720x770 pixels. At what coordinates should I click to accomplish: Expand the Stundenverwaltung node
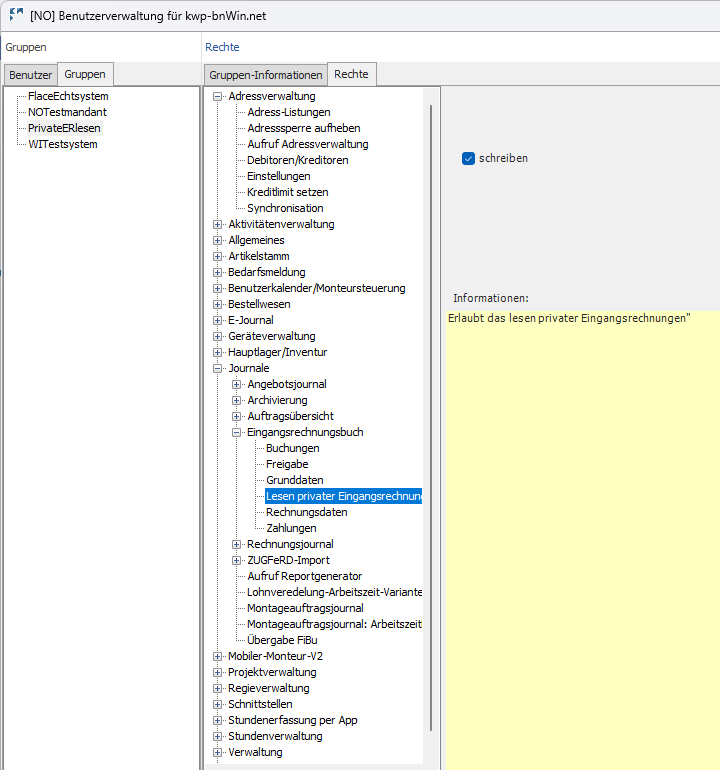[x=217, y=737]
